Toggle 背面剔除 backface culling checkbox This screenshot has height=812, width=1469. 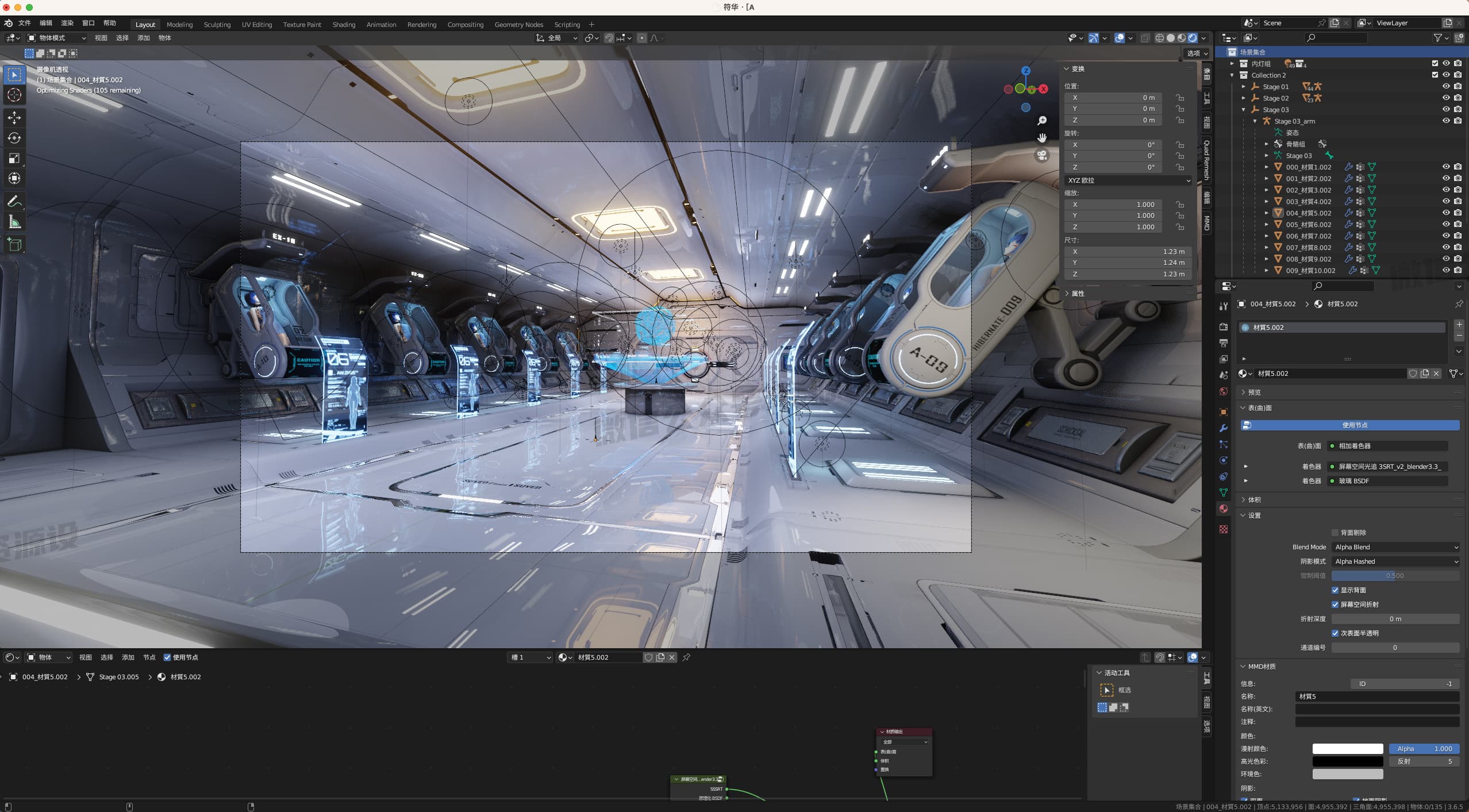[1335, 533]
